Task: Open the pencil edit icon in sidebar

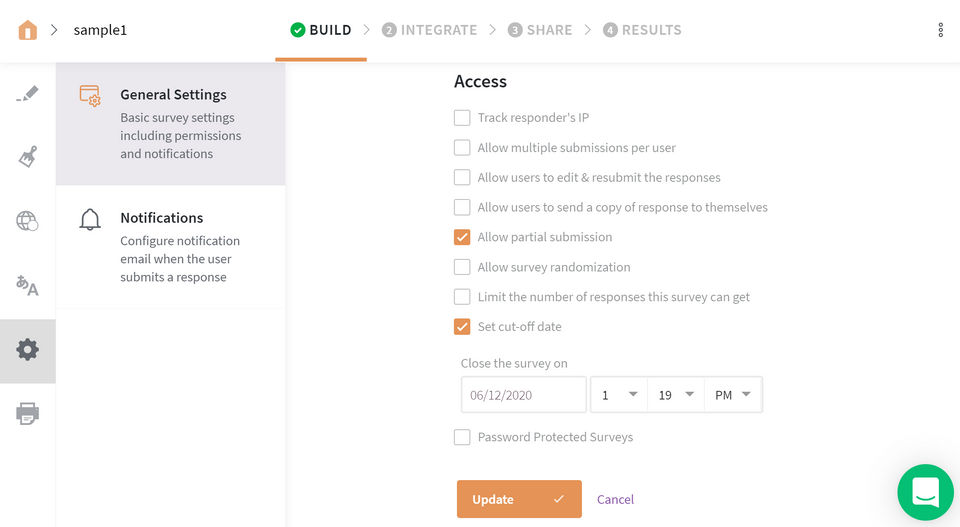Action: click(x=28, y=94)
